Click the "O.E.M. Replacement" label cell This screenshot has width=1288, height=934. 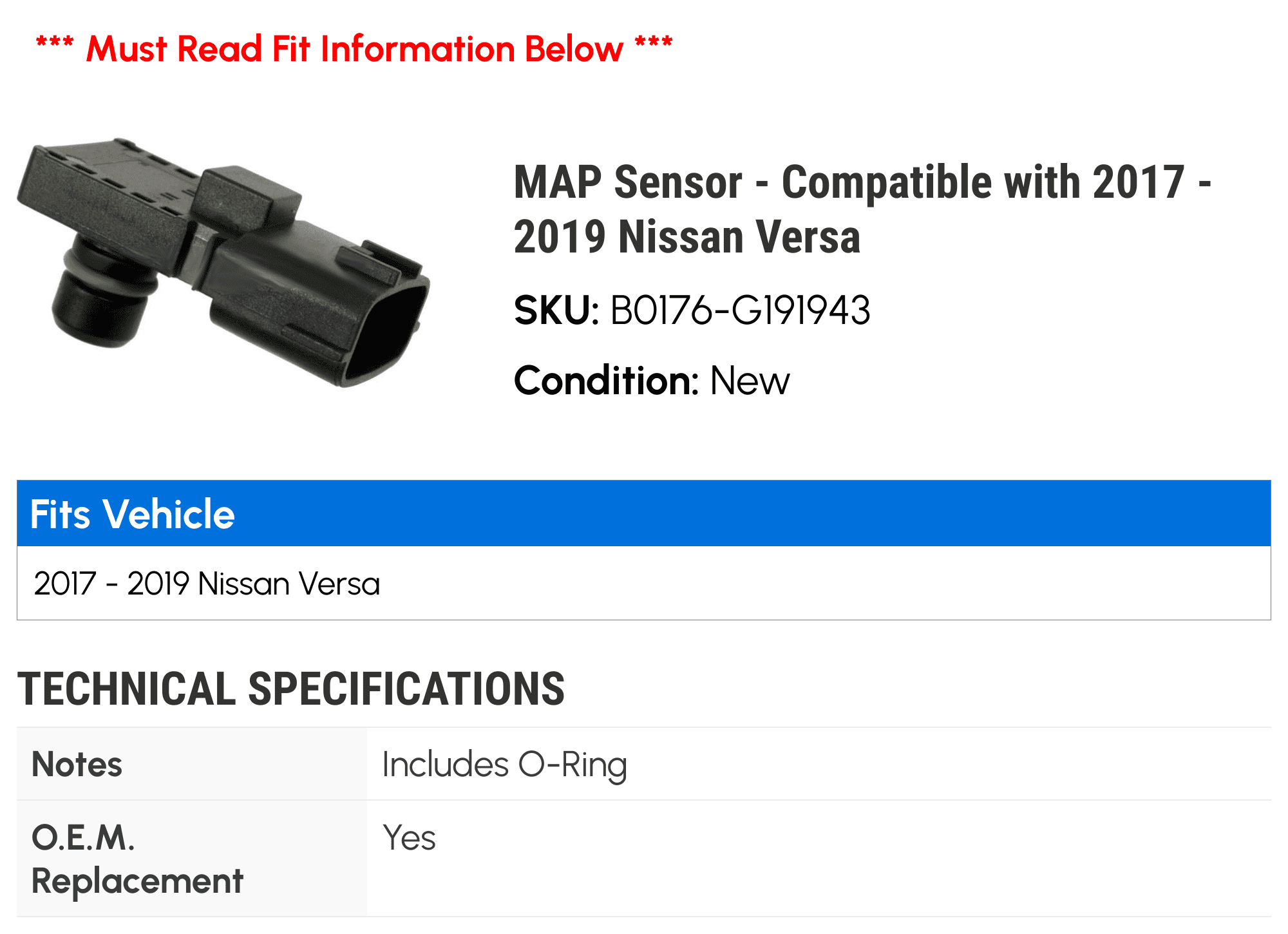(137, 859)
